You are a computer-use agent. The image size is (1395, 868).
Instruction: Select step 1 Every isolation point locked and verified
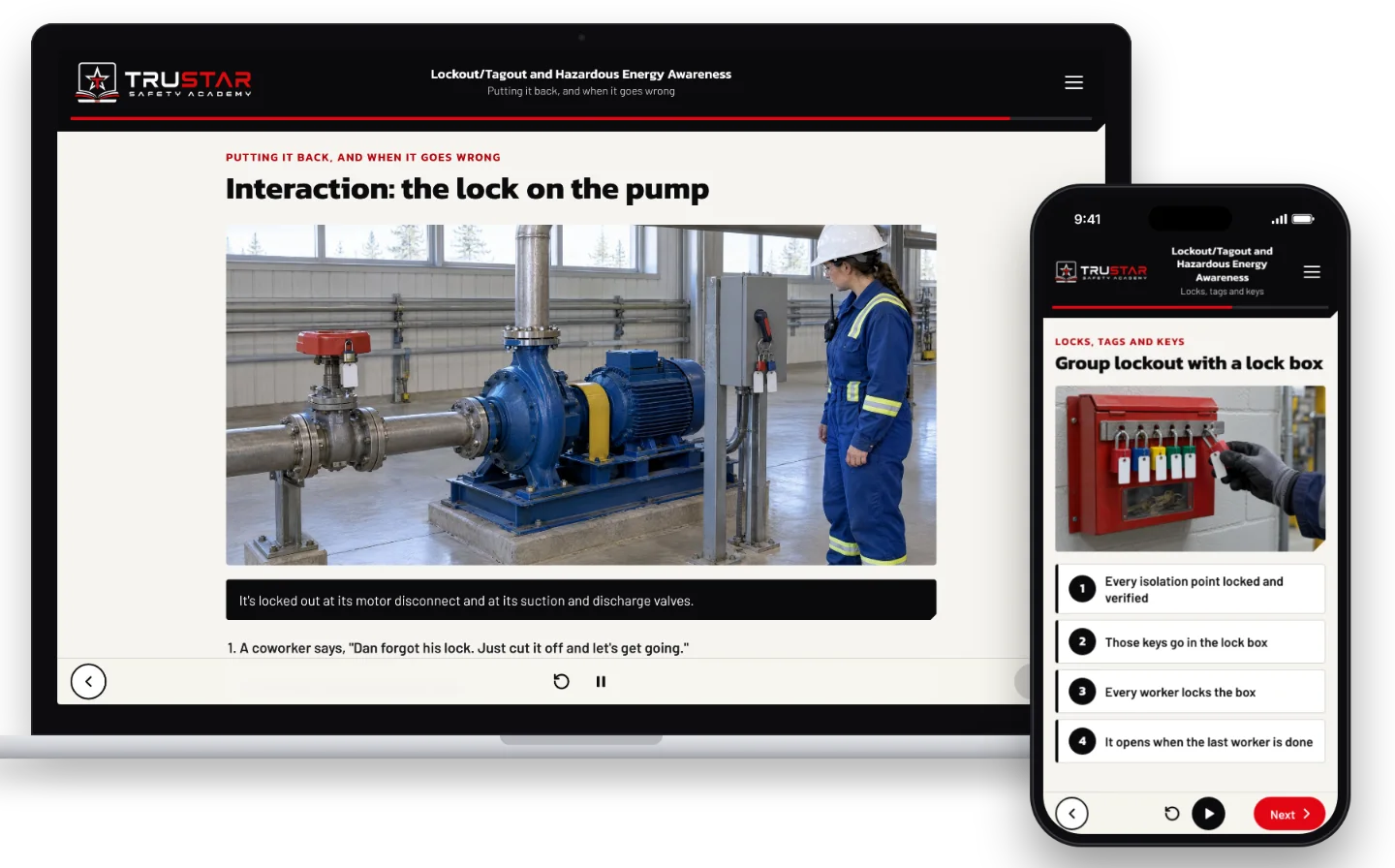click(1191, 589)
